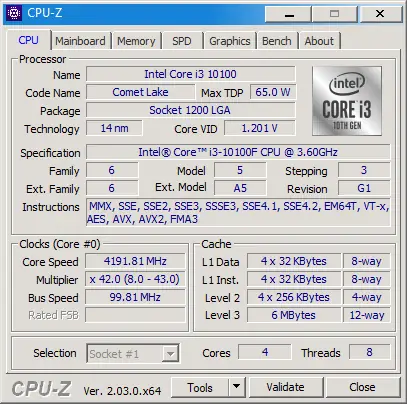Open the Tools dropdown arrow
The height and width of the screenshot is (404, 407).
coord(237,387)
